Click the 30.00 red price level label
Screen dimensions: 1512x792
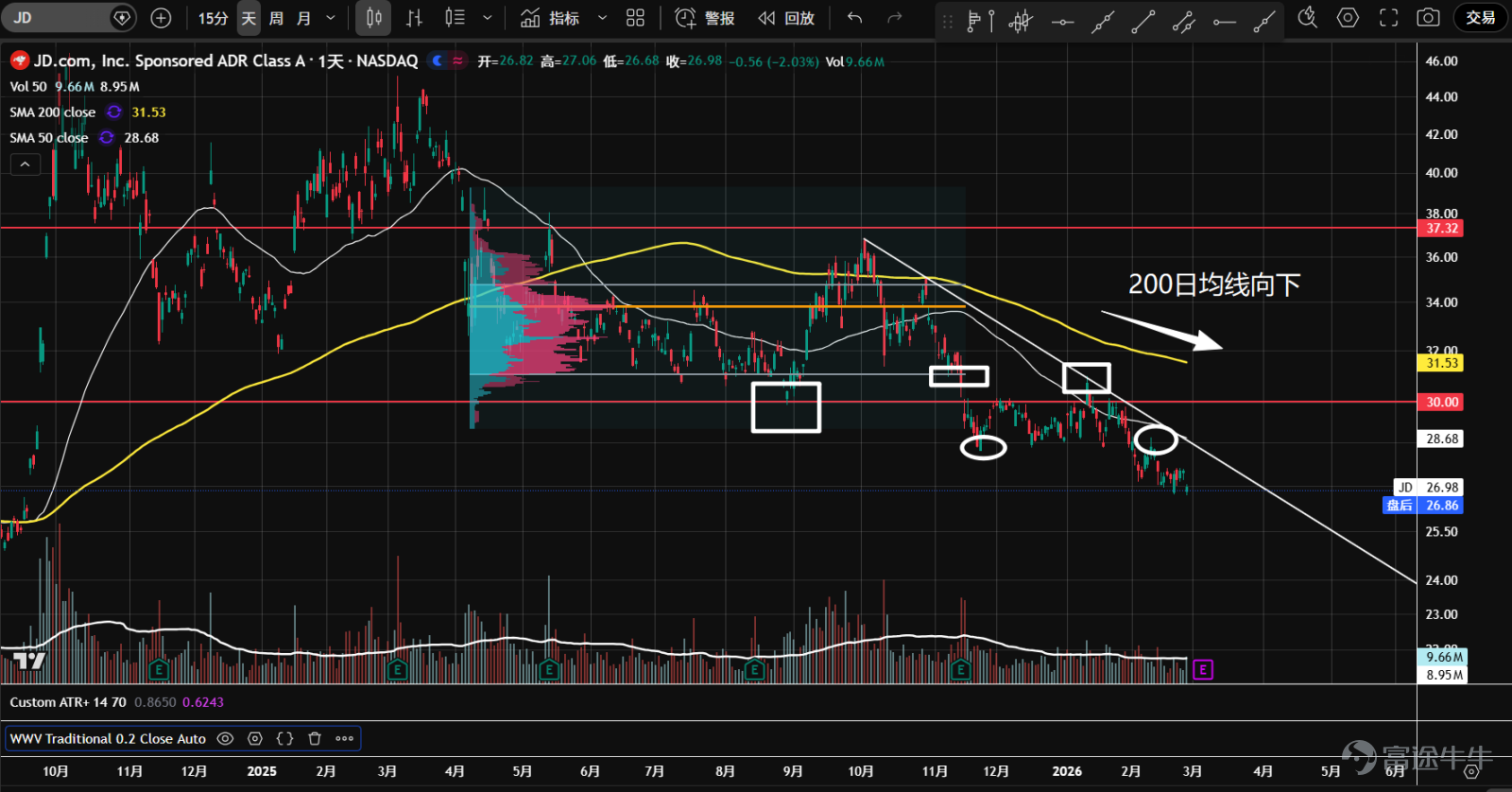(1442, 402)
